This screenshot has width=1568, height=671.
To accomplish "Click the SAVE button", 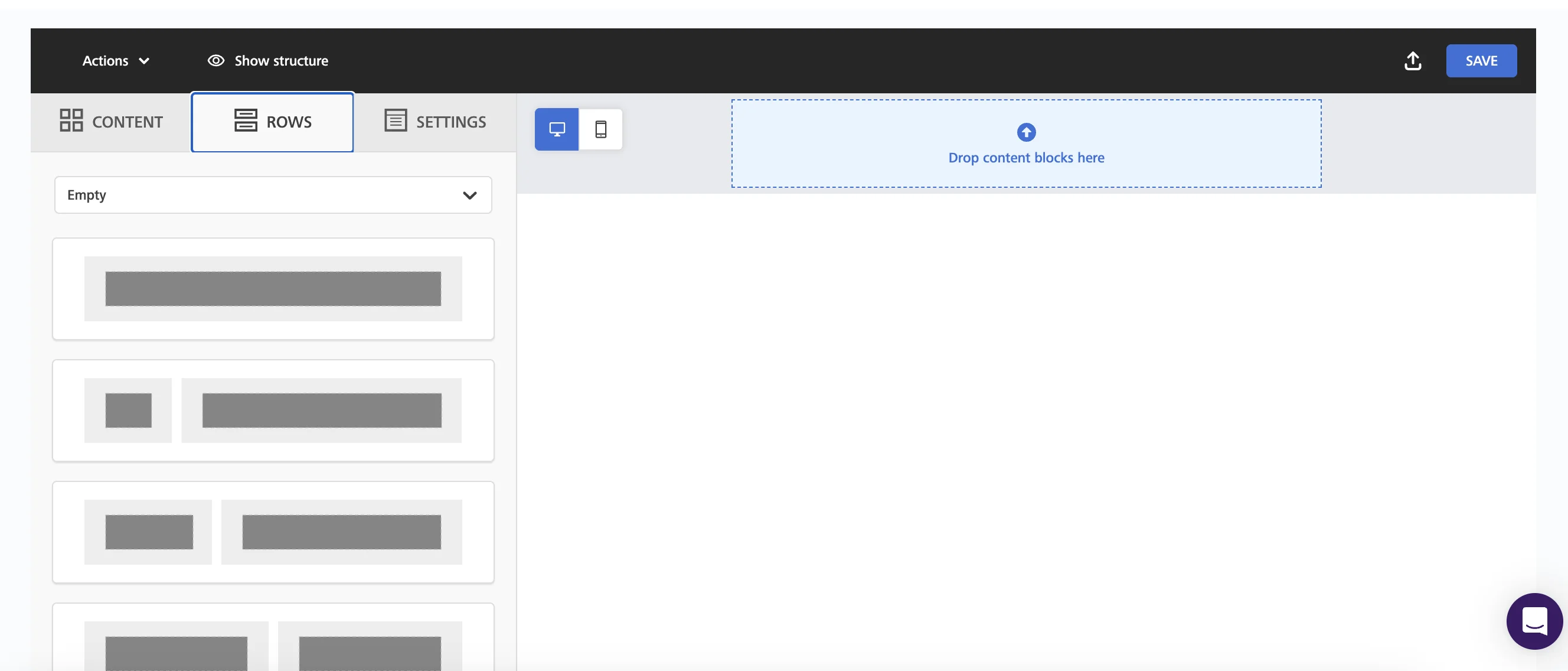I will click(x=1481, y=61).
